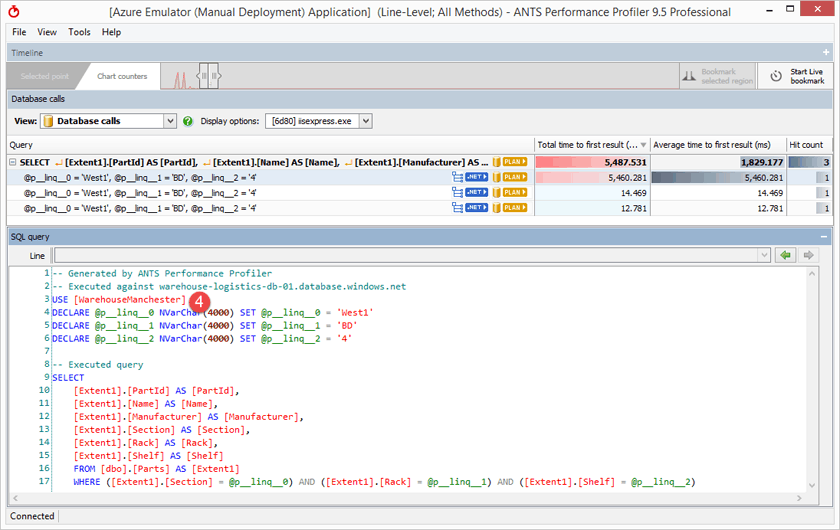This screenshot has width=840, height=530.
Task: Click the database cylinder icon on the 5,460.281 row
Action: 496,177
